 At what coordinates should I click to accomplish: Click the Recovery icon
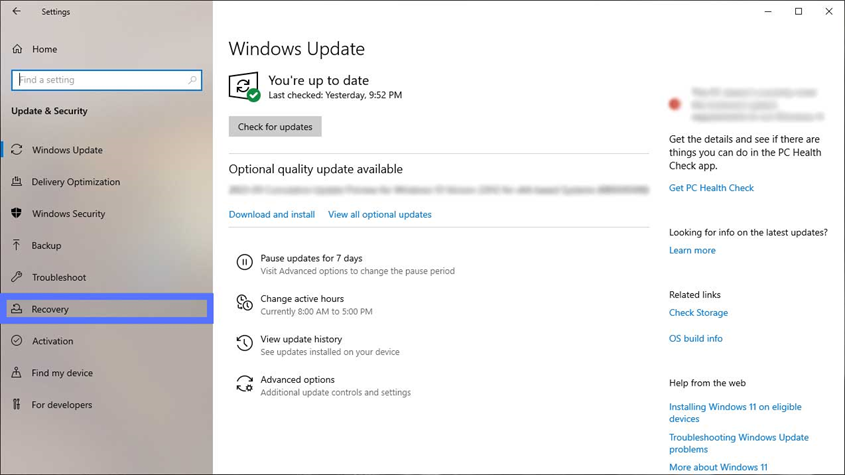(17, 309)
